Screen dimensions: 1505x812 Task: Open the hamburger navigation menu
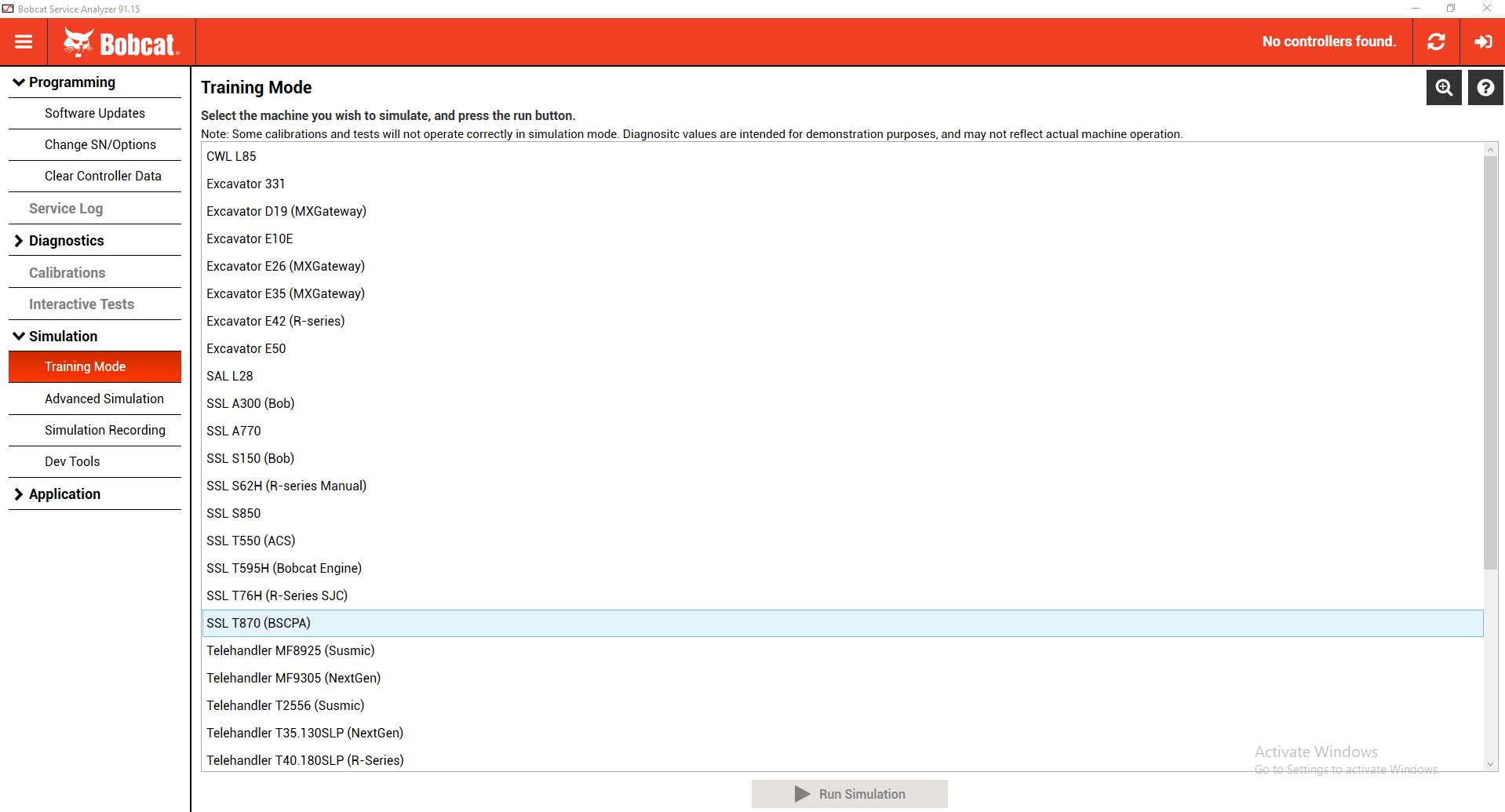pyautogui.click(x=24, y=42)
